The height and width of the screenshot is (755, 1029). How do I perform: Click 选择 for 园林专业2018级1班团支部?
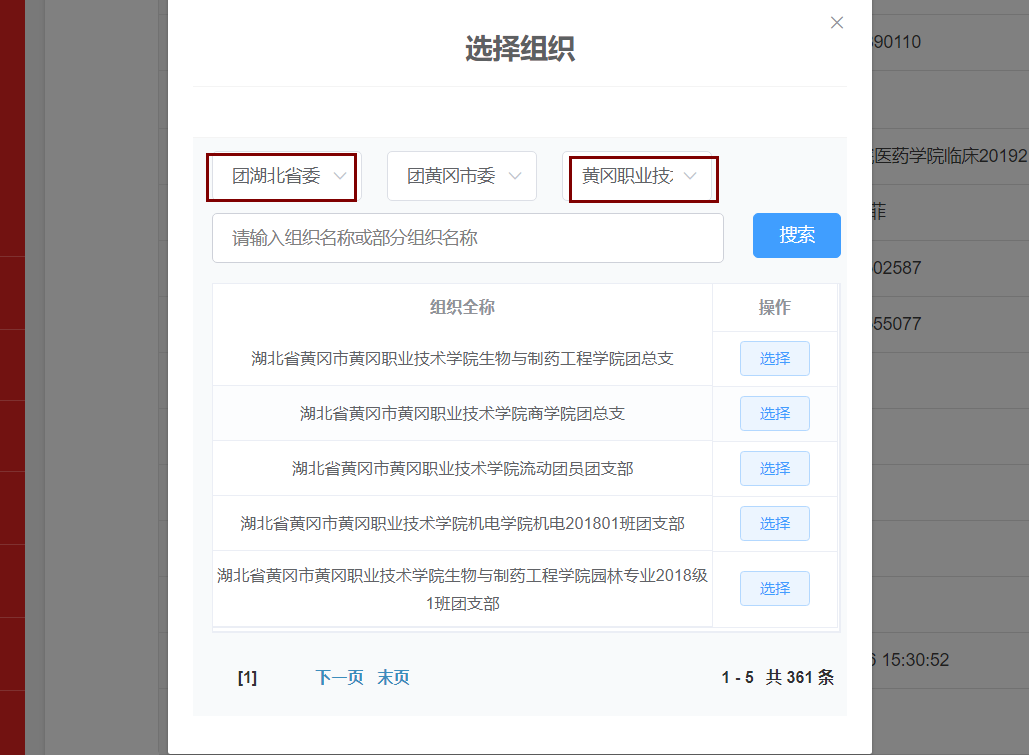point(774,588)
